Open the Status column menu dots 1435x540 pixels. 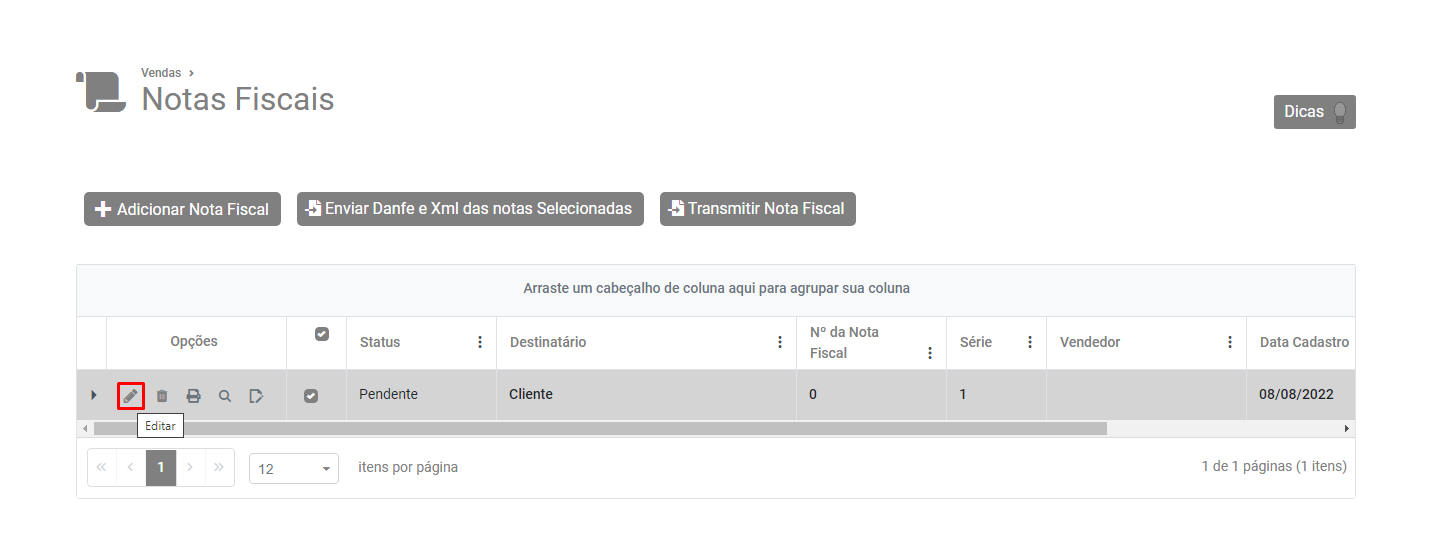point(480,342)
